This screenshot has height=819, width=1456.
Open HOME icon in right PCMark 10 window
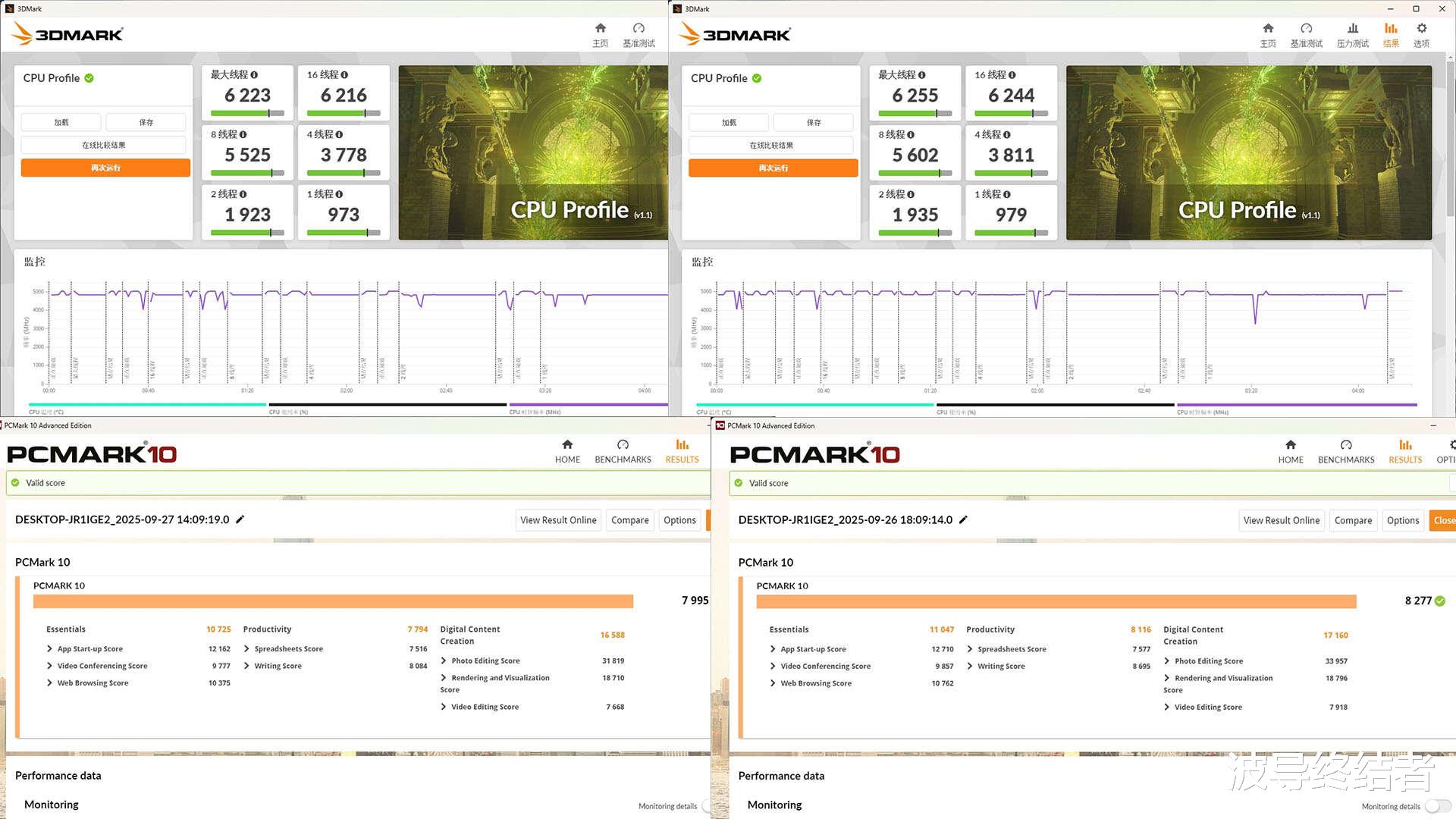tap(1290, 445)
